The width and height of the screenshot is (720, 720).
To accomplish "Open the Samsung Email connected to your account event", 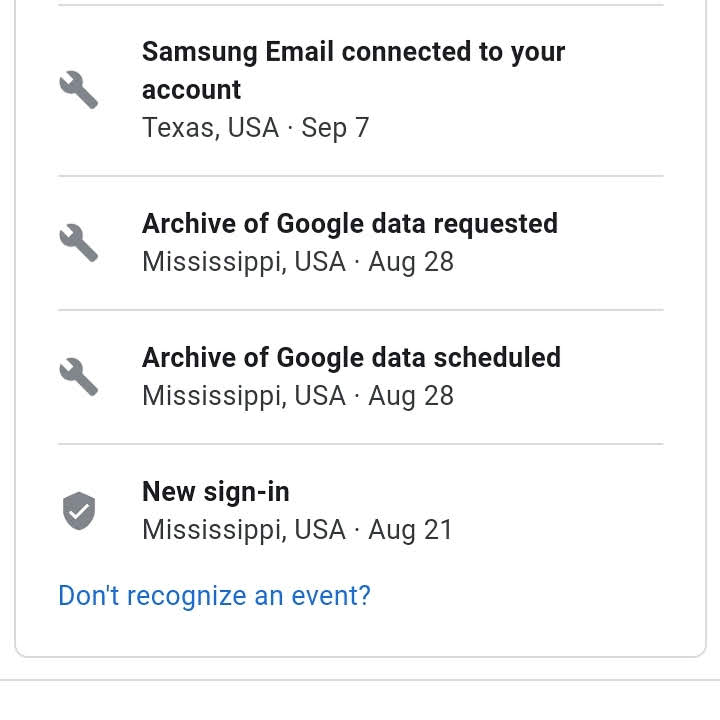I will click(x=361, y=90).
